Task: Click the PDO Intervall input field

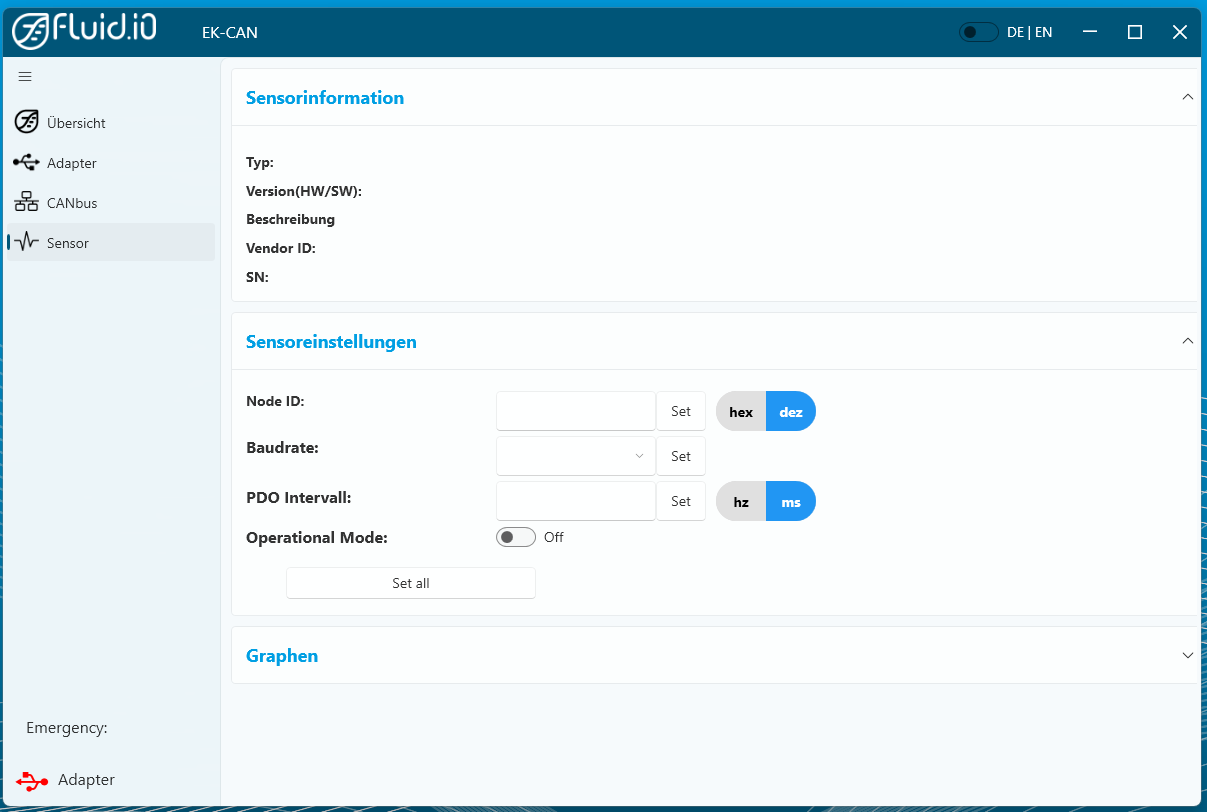Action: pyautogui.click(x=575, y=501)
